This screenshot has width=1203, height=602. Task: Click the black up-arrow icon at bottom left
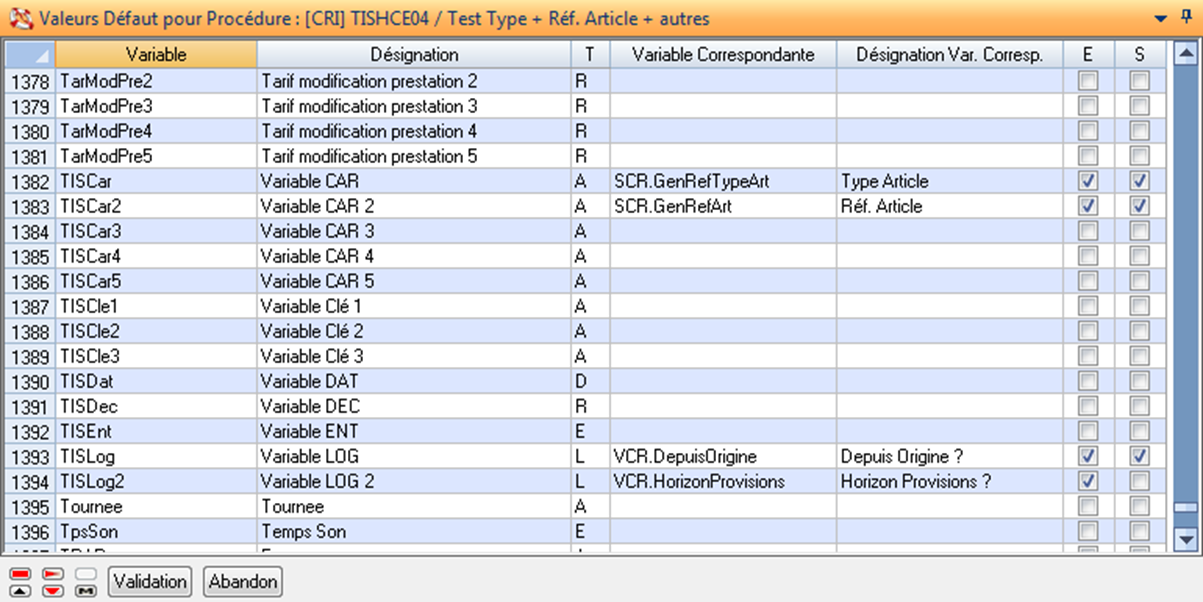[20, 590]
